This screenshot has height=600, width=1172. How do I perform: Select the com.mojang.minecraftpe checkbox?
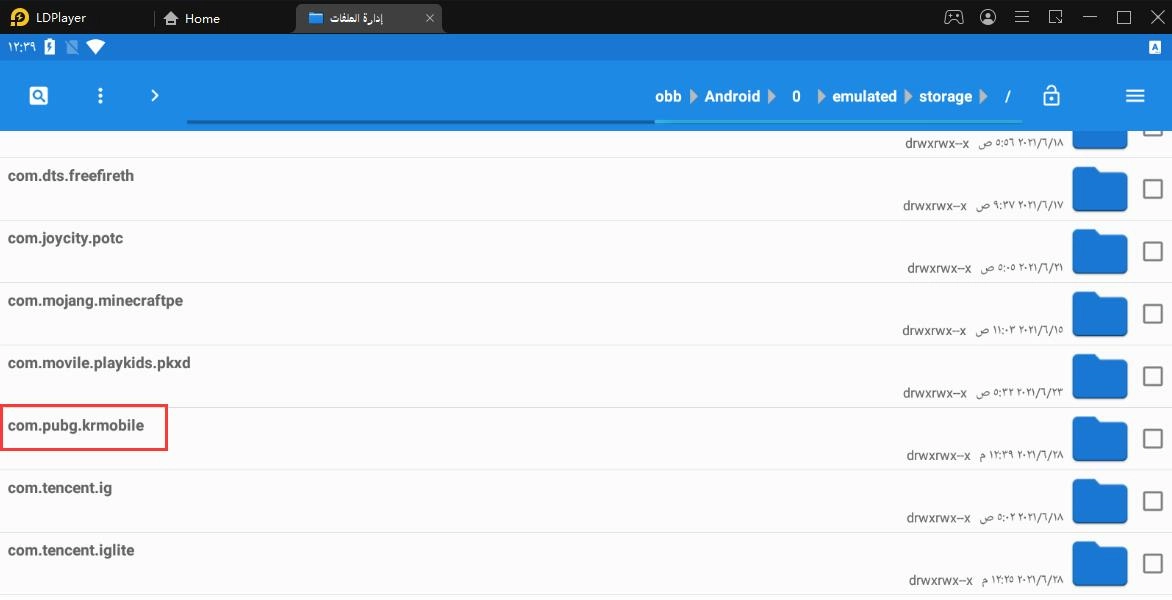[x=1152, y=314]
